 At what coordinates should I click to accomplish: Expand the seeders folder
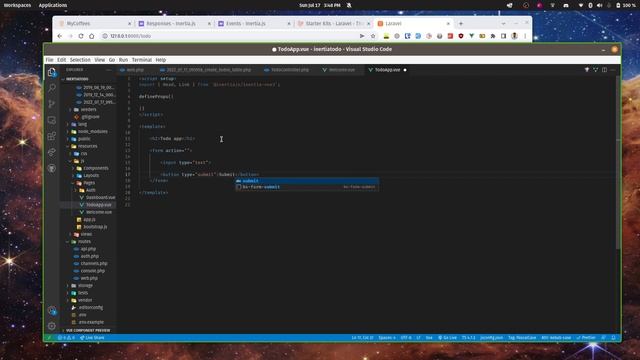[x=88, y=109]
